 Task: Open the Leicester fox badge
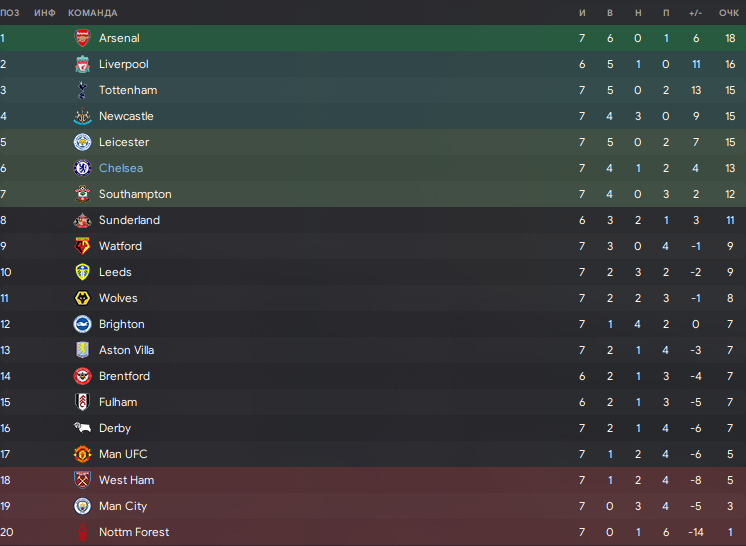(x=82, y=142)
